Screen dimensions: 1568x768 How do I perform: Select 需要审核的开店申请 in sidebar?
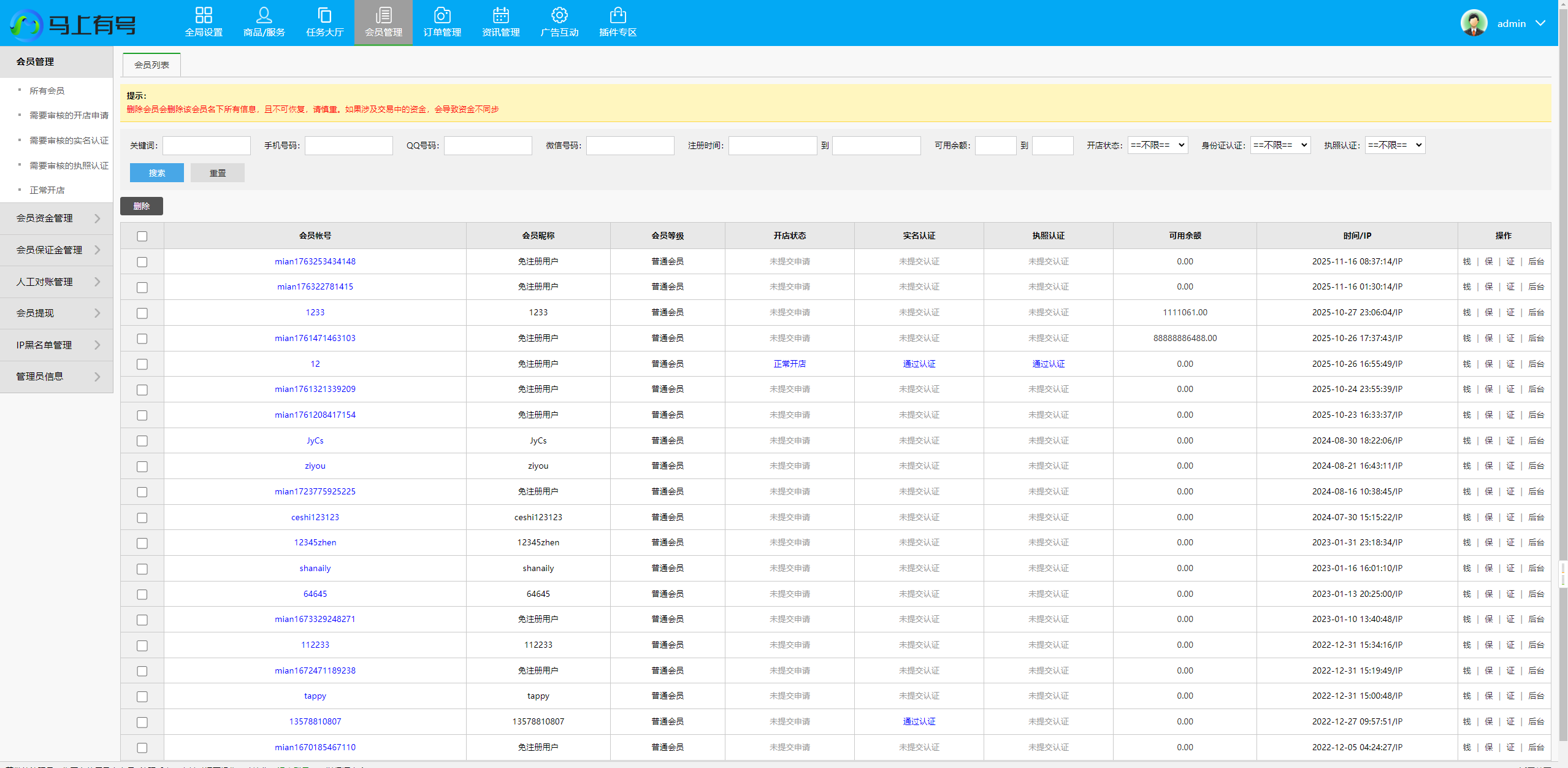(69, 115)
